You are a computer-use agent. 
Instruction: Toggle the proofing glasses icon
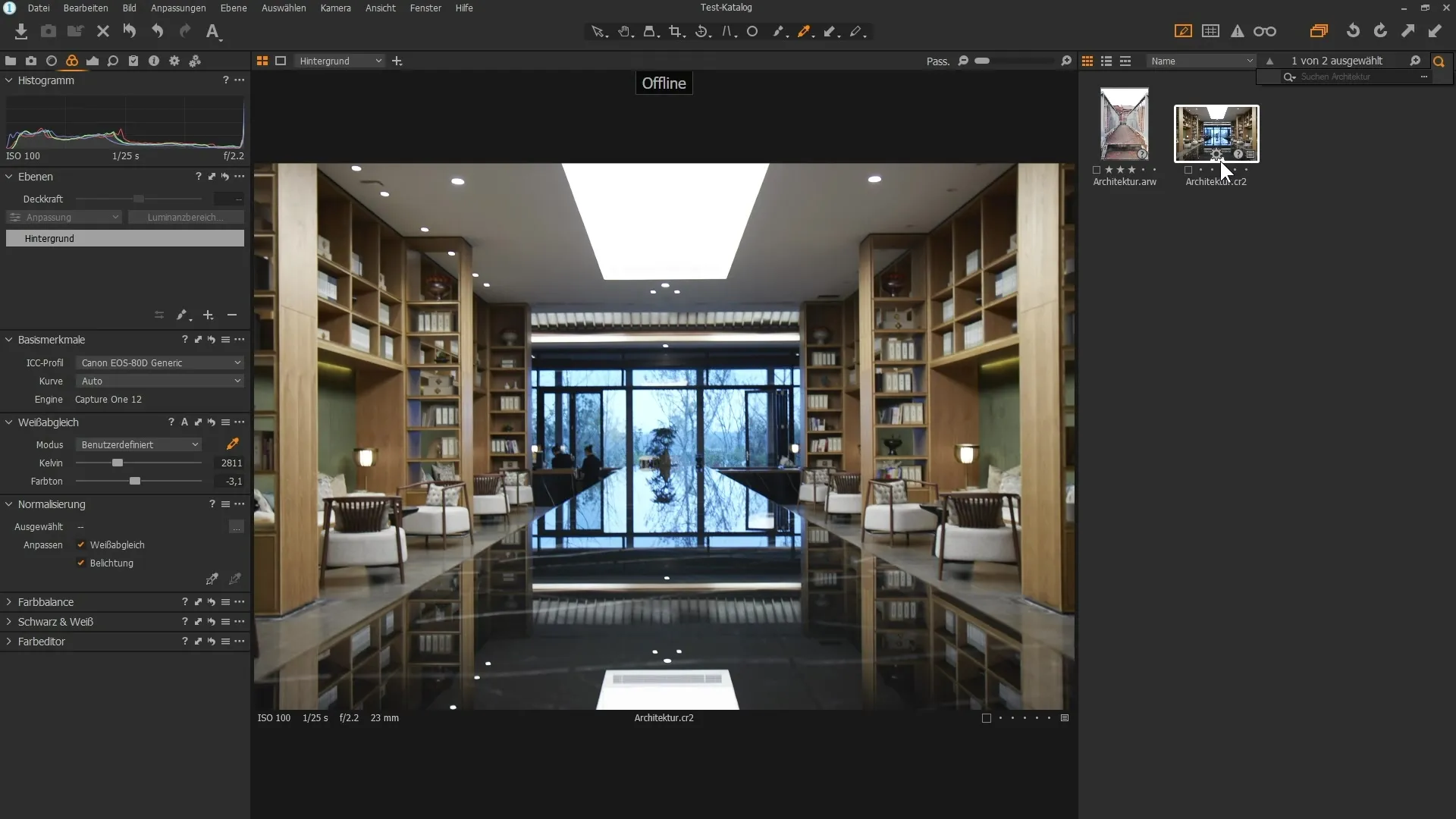point(1265,31)
